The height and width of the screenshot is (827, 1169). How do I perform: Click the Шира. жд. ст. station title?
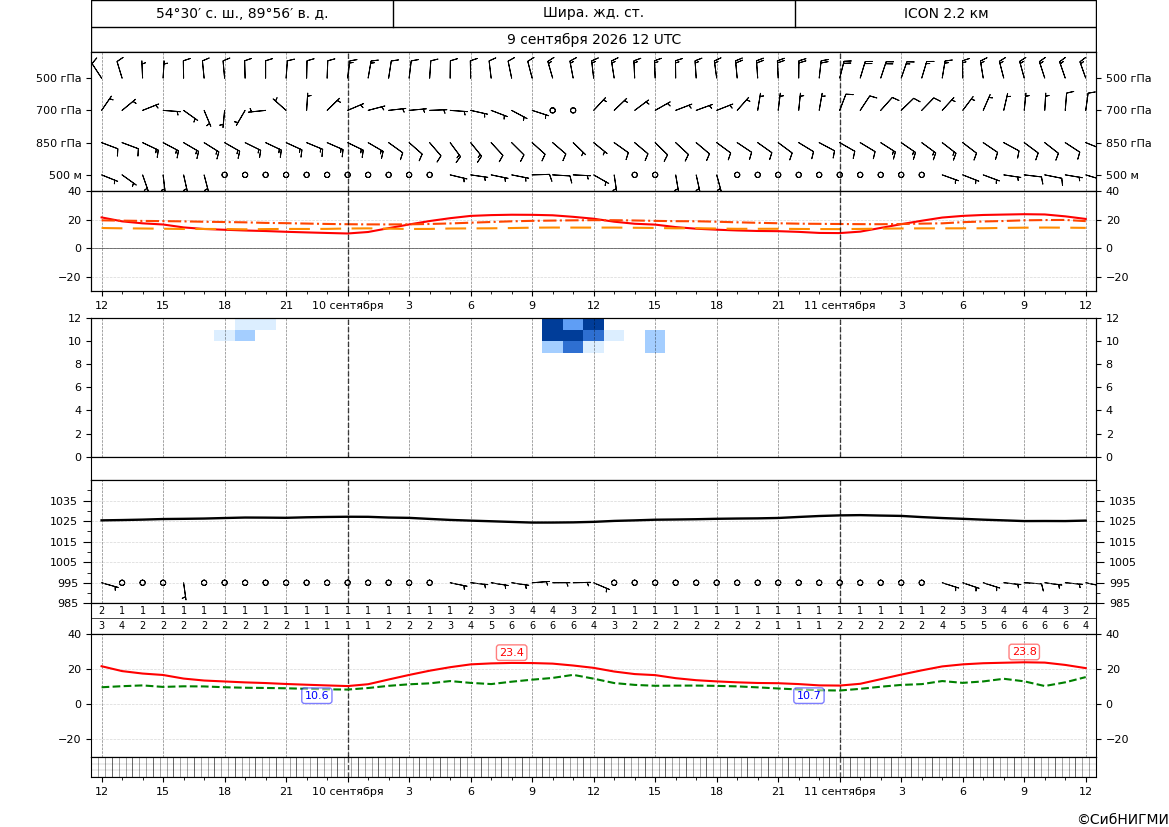593,13
